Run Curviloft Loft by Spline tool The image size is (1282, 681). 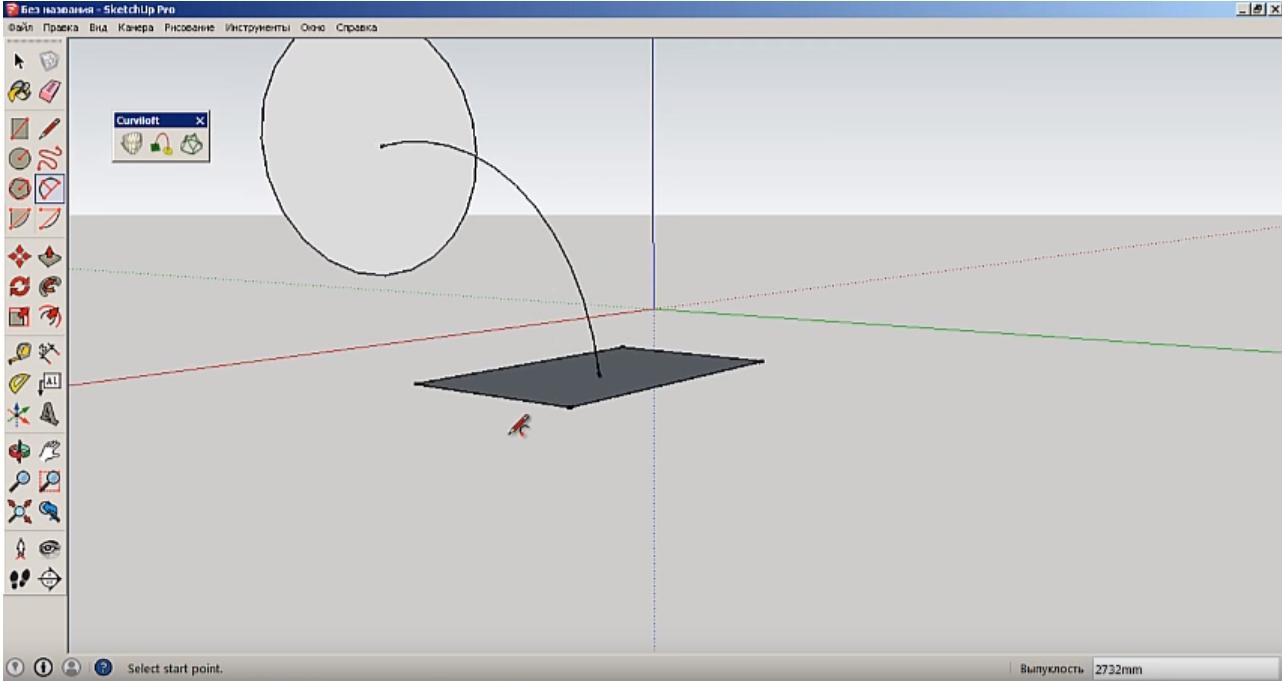click(x=132, y=145)
